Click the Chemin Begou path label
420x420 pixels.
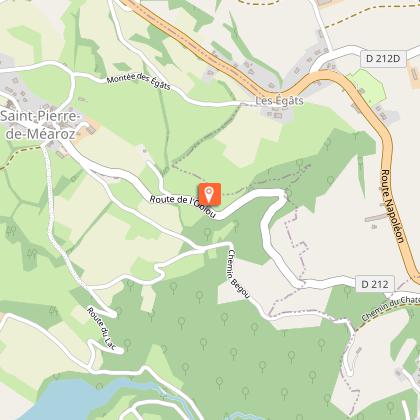238,274
